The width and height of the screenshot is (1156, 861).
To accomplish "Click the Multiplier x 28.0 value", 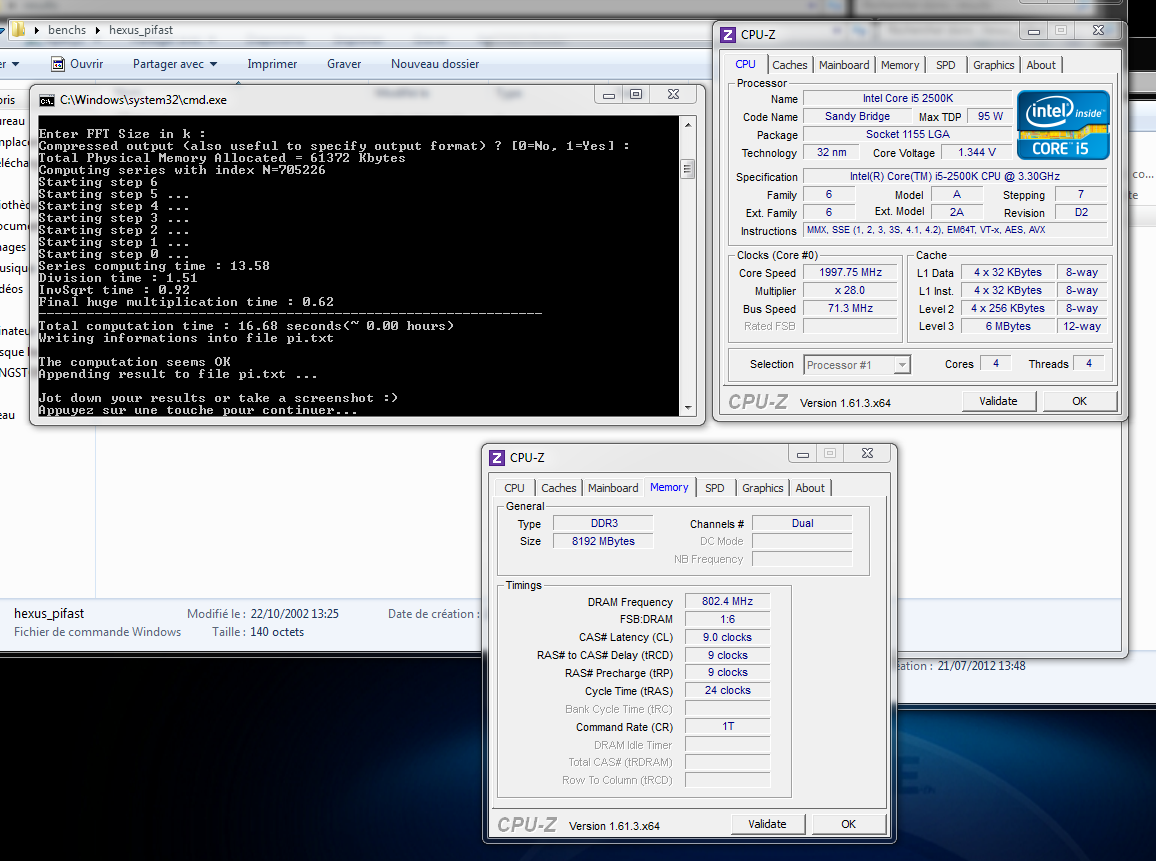I will (850, 290).
